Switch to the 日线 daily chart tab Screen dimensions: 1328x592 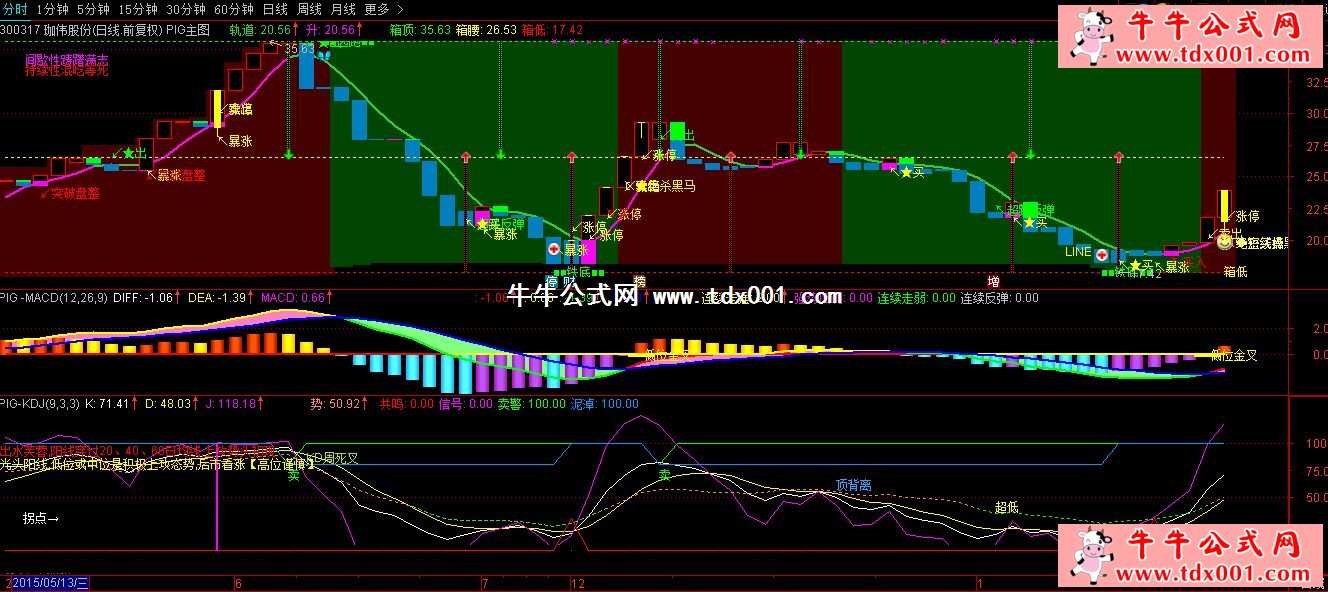point(275,9)
